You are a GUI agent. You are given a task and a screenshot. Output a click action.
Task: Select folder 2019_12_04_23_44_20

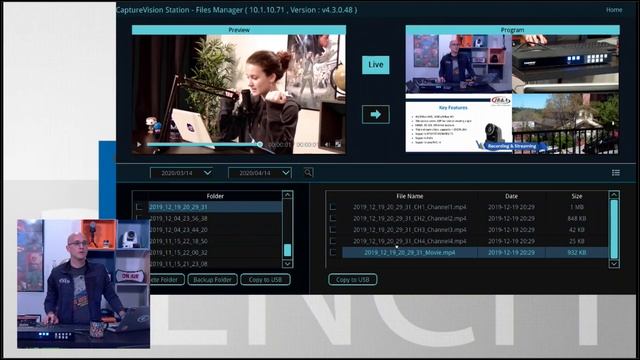(x=178, y=230)
